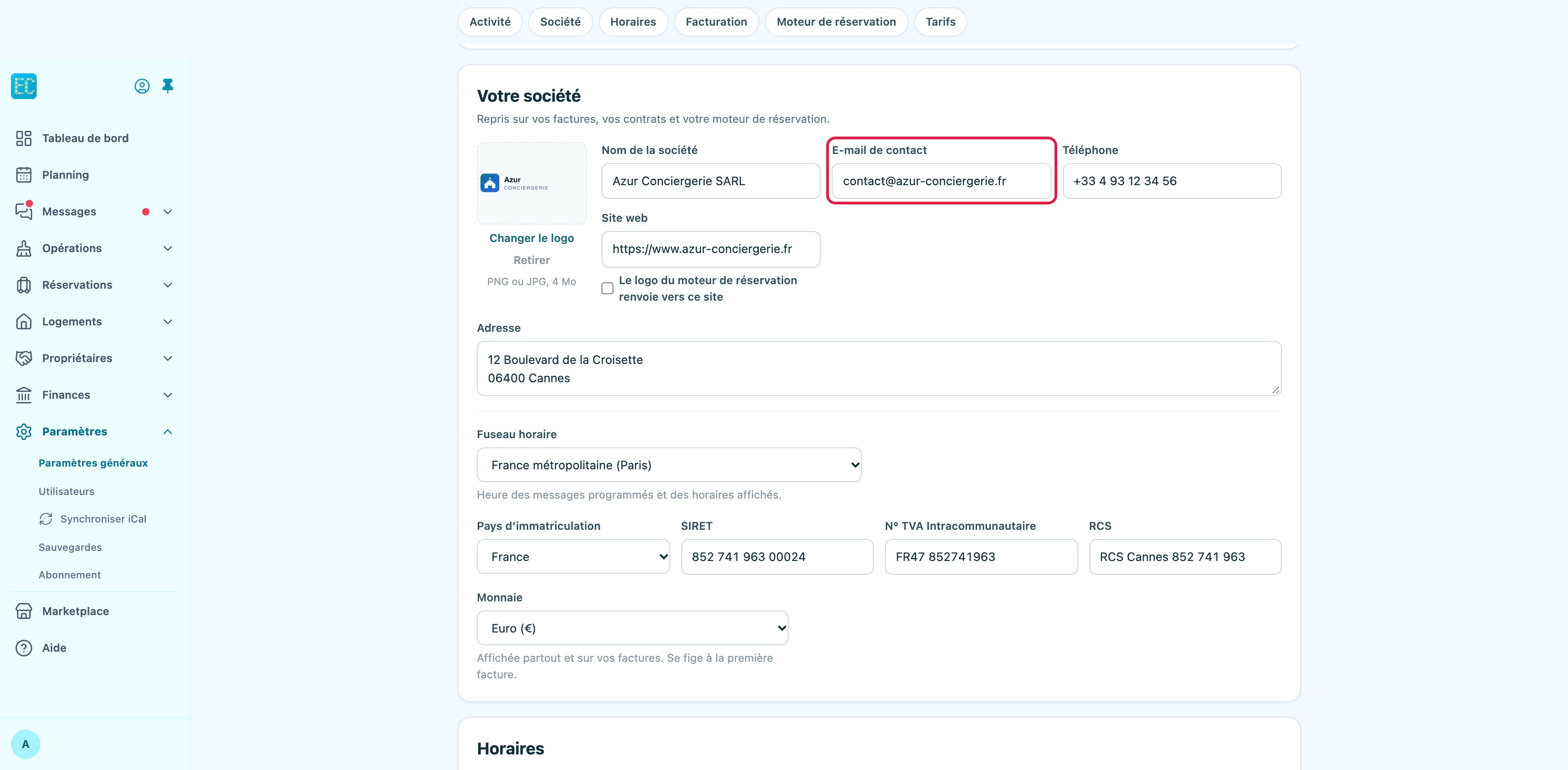Click the Changer le logo link
Image resolution: width=1568 pixels, height=770 pixels.
(531, 238)
